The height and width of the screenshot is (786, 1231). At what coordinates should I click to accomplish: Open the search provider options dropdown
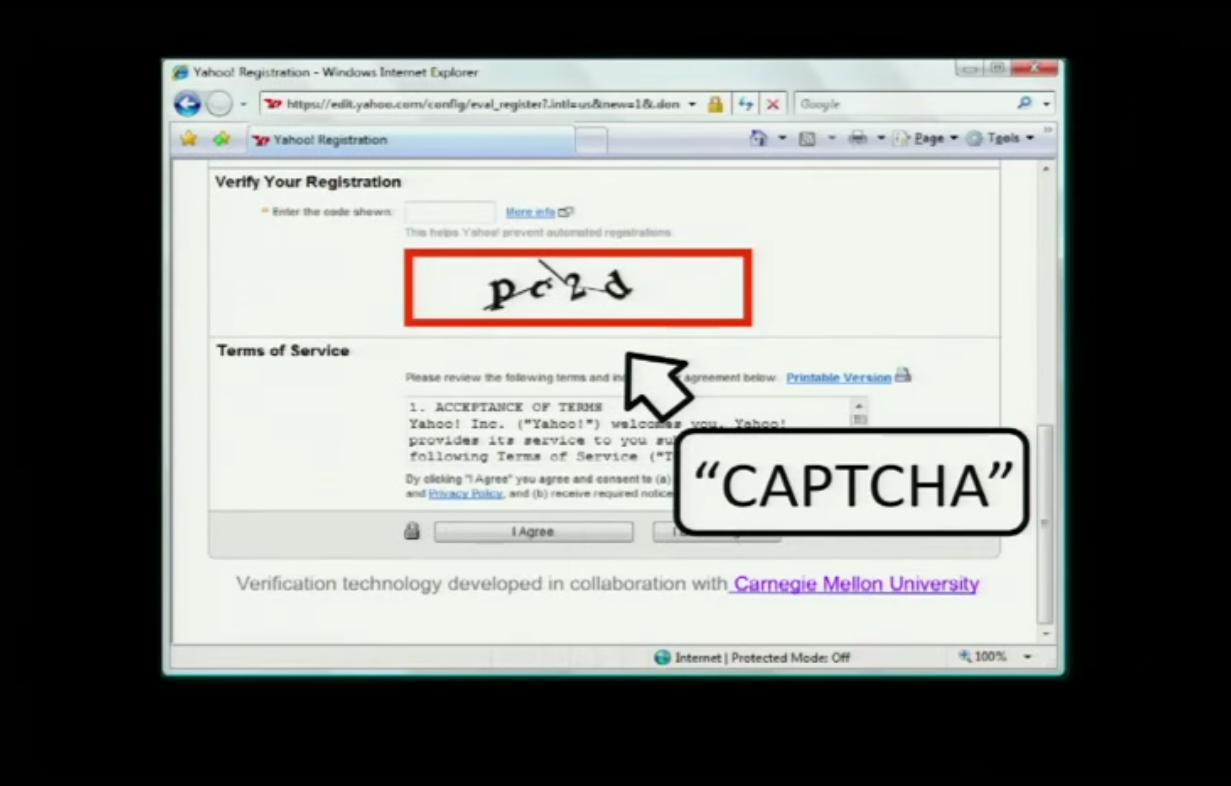(1046, 104)
